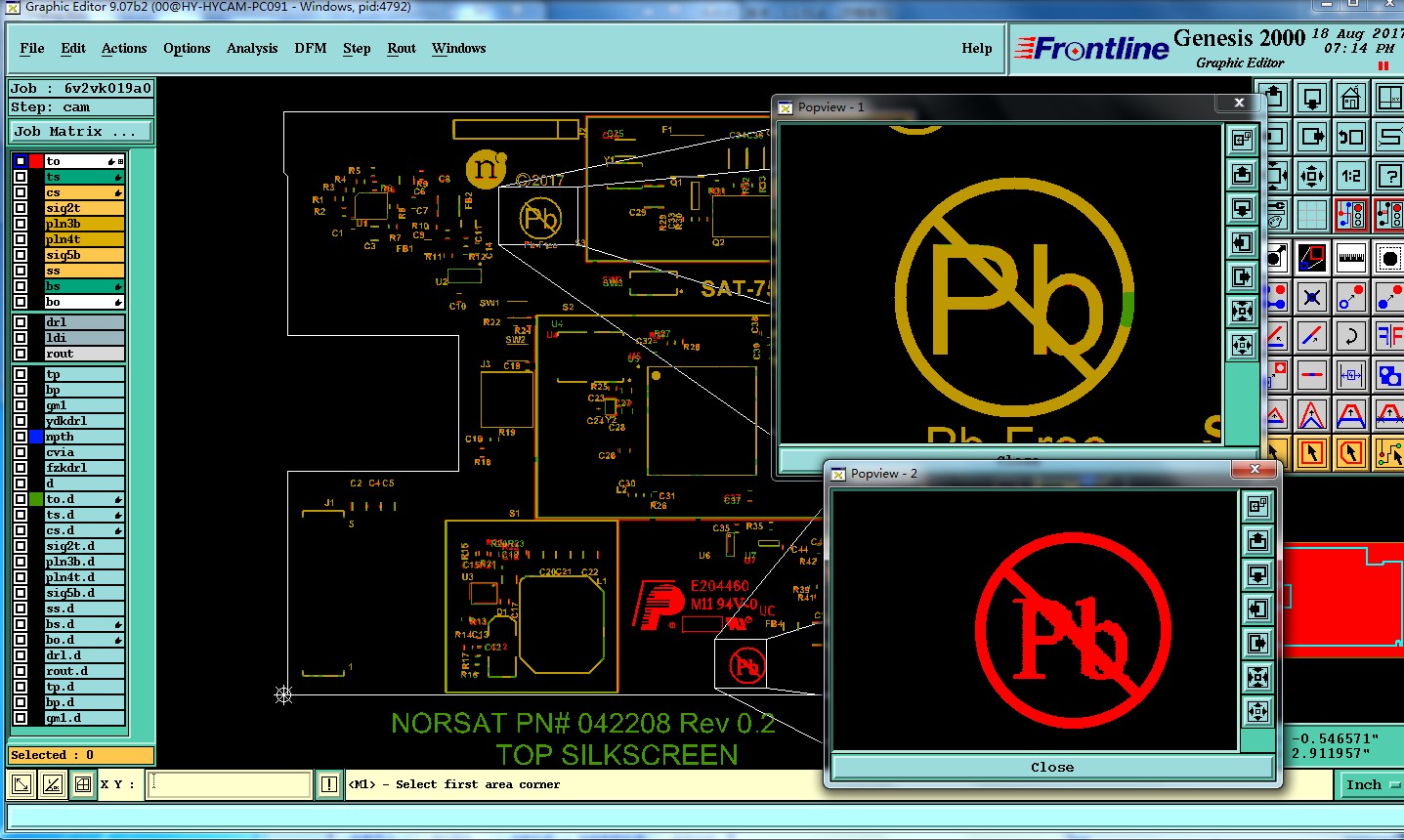The height and width of the screenshot is (840, 1404).
Task: Toggle display checkbox for layer pln3b
Action: pos(21,224)
